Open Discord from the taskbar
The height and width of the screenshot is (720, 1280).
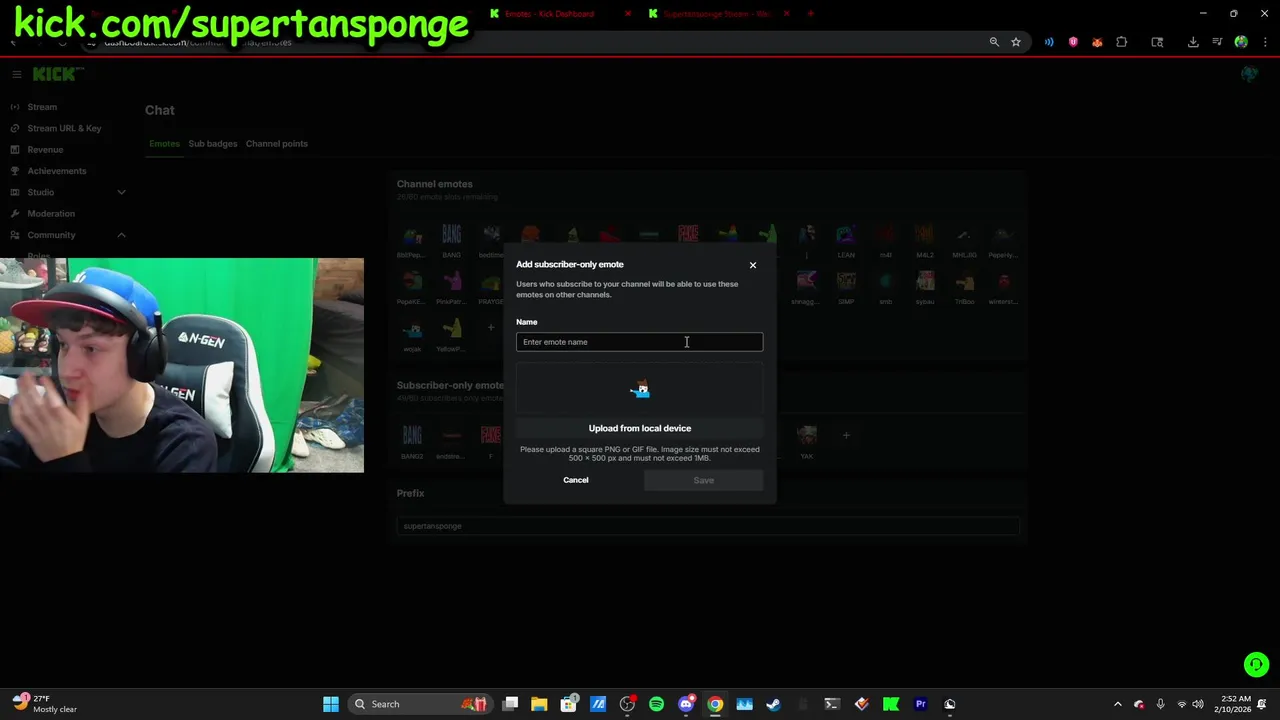click(x=686, y=704)
